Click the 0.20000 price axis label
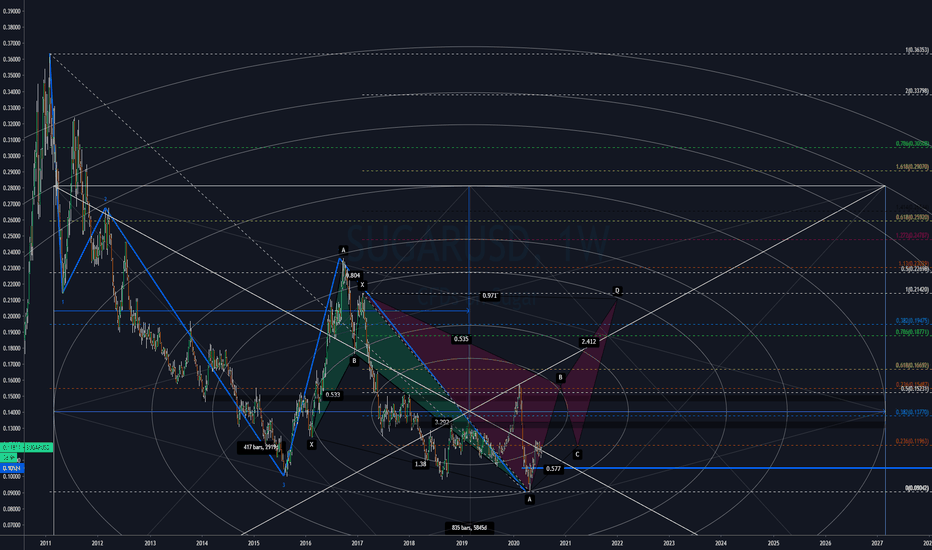This screenshot has height=550, width=932. pos(12,316)
